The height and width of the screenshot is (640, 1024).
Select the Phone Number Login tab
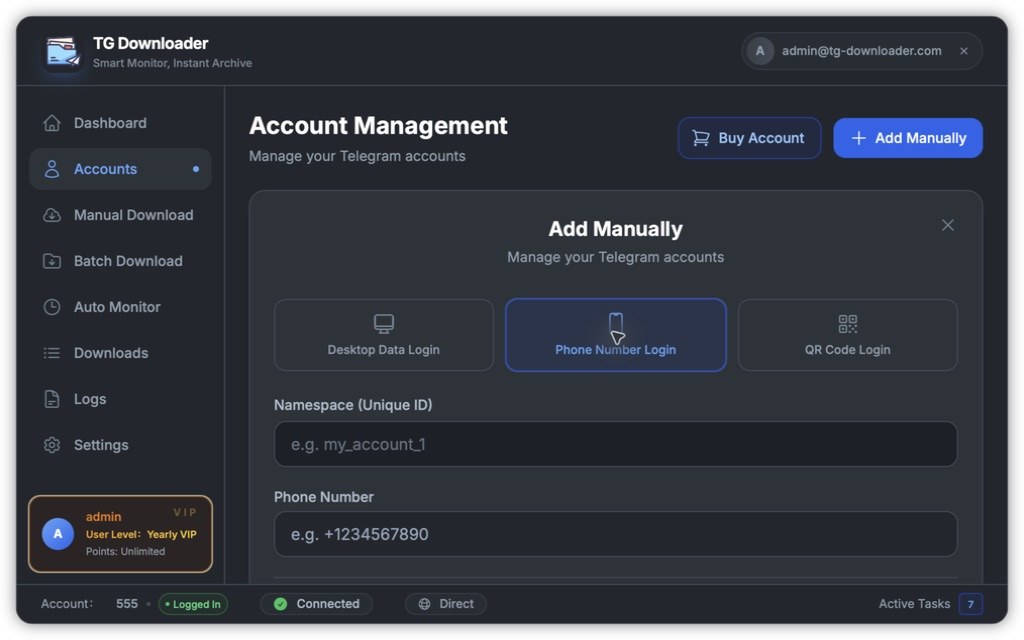pos(616,335)
